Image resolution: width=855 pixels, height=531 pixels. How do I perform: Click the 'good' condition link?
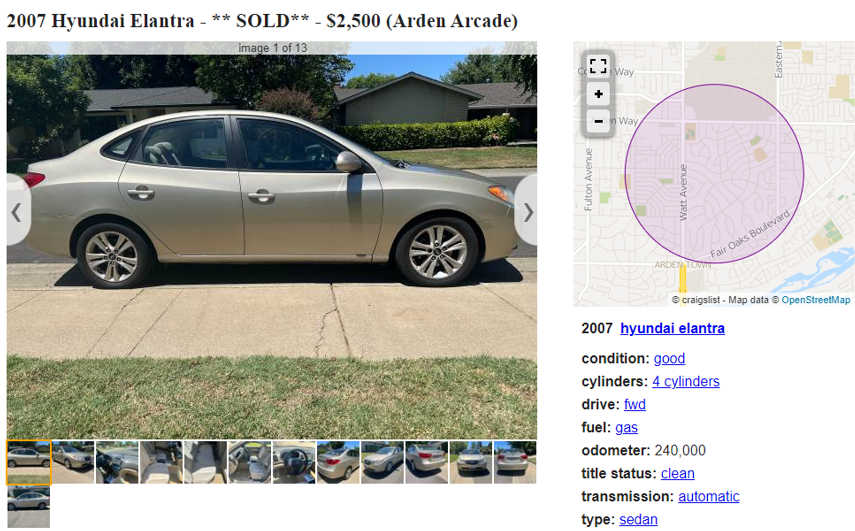click(669, 358)
